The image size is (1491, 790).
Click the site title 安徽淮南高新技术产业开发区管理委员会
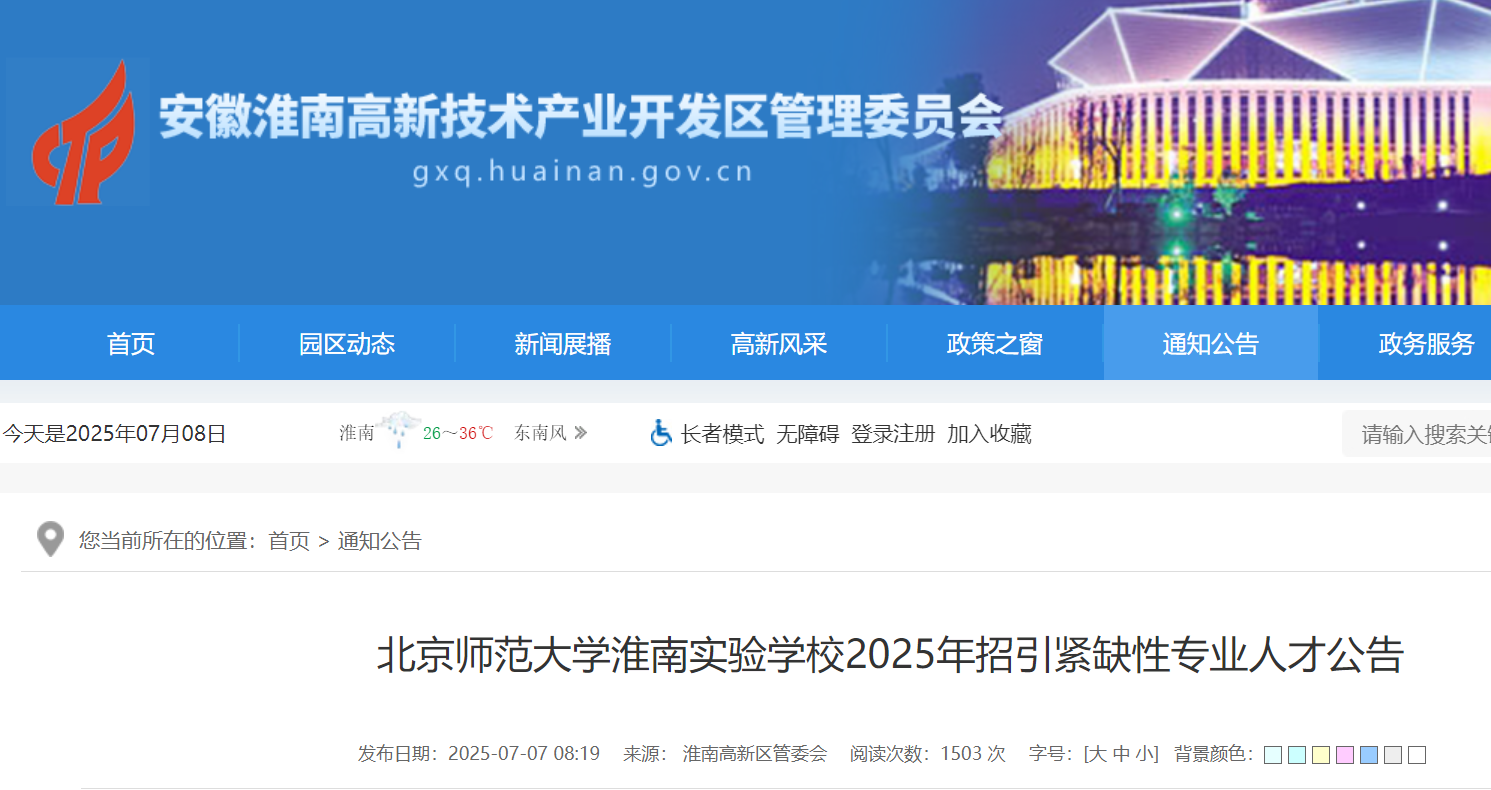pyautogui.click(x=581, y=118)
